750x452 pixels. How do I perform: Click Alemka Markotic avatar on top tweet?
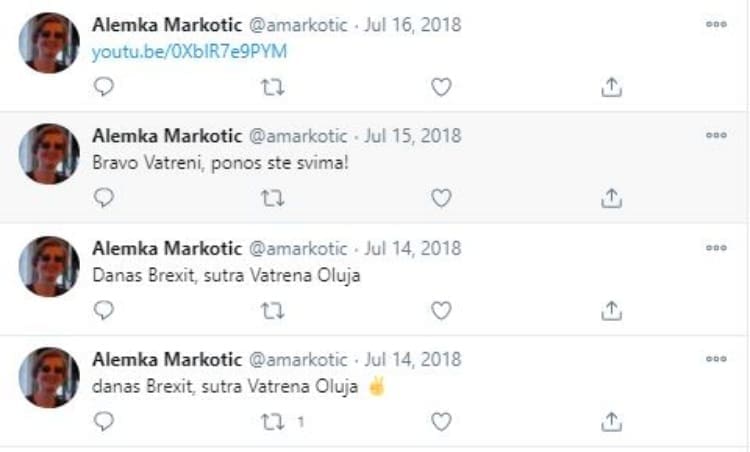pyautogui.click(x=49, y=42)
